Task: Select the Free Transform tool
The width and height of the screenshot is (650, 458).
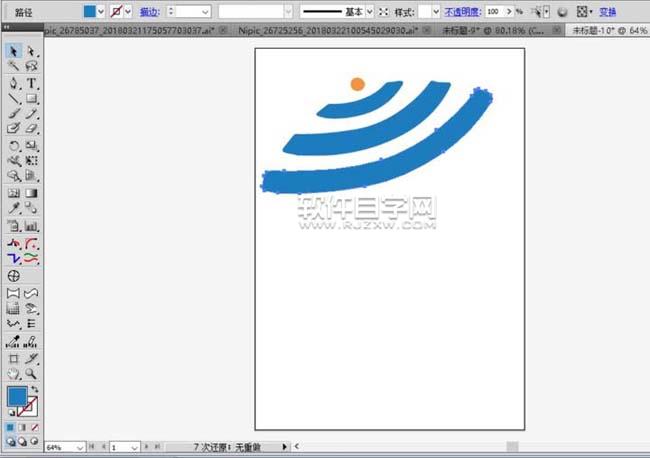Action: tap(31, 161)
